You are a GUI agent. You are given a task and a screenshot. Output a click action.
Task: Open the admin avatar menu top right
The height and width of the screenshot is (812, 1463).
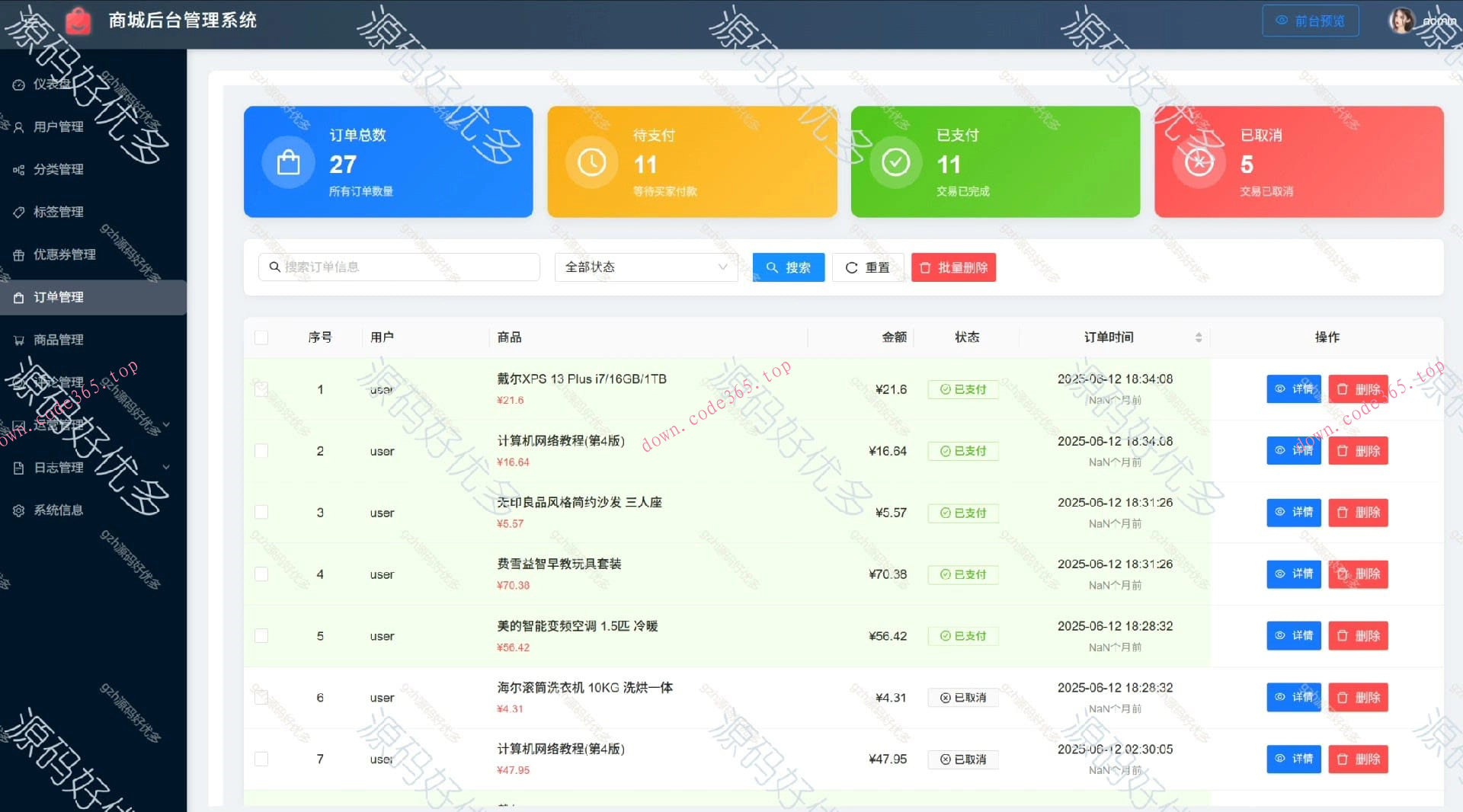click(x=1403, y=21)
